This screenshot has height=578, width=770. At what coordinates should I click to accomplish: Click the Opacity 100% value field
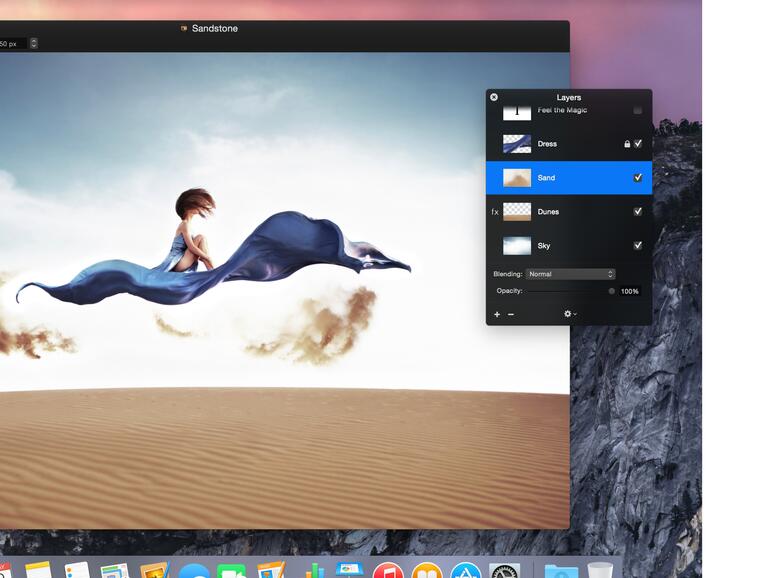630,291
